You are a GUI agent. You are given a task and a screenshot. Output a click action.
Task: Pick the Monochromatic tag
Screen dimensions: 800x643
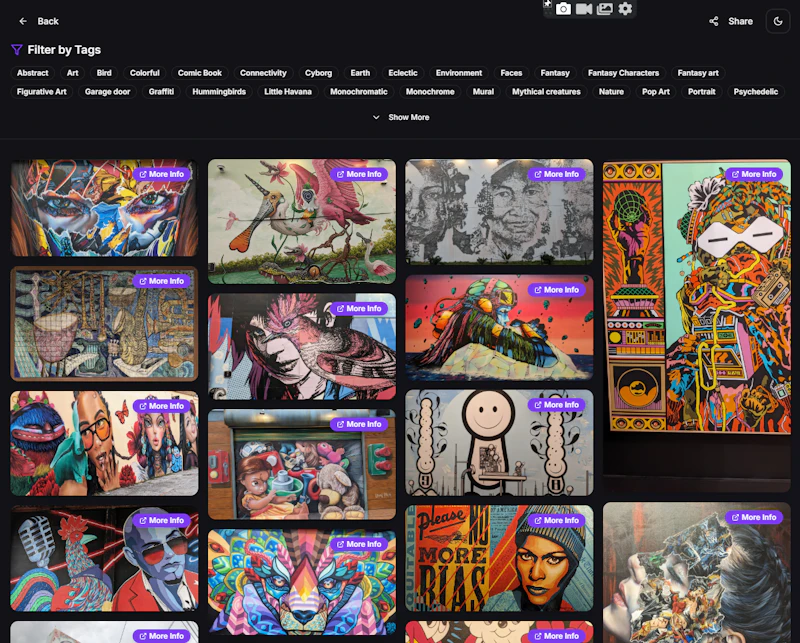coord(359,92)
